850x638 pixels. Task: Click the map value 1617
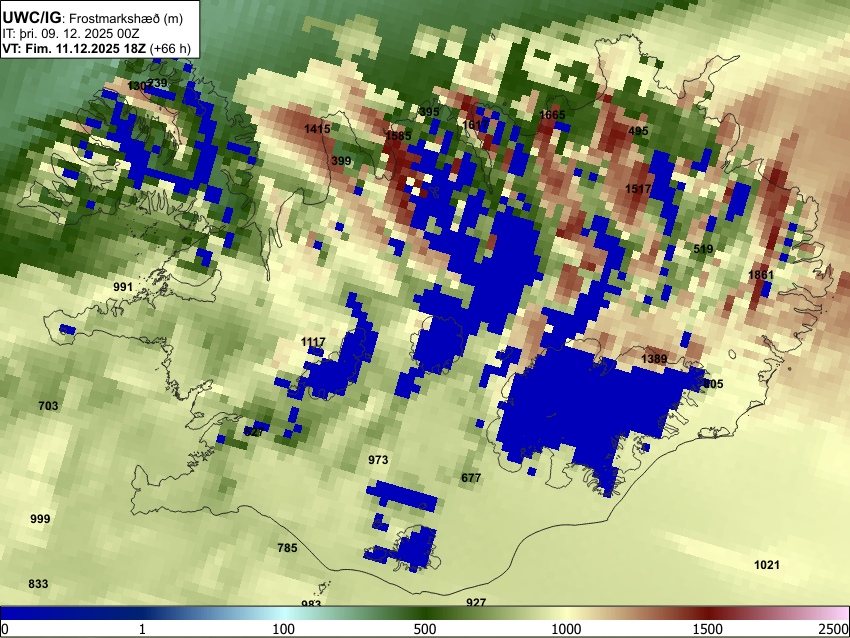(x=475, y=125)
